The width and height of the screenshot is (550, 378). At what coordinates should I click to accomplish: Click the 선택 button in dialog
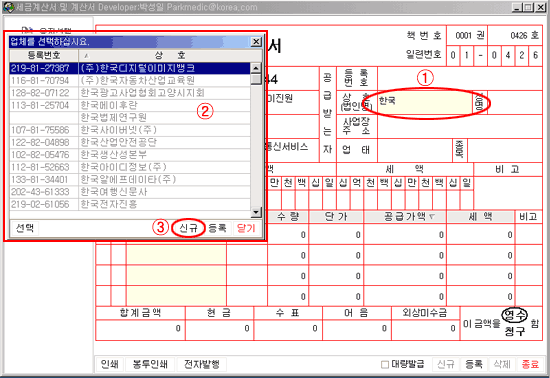click(25, 228)
